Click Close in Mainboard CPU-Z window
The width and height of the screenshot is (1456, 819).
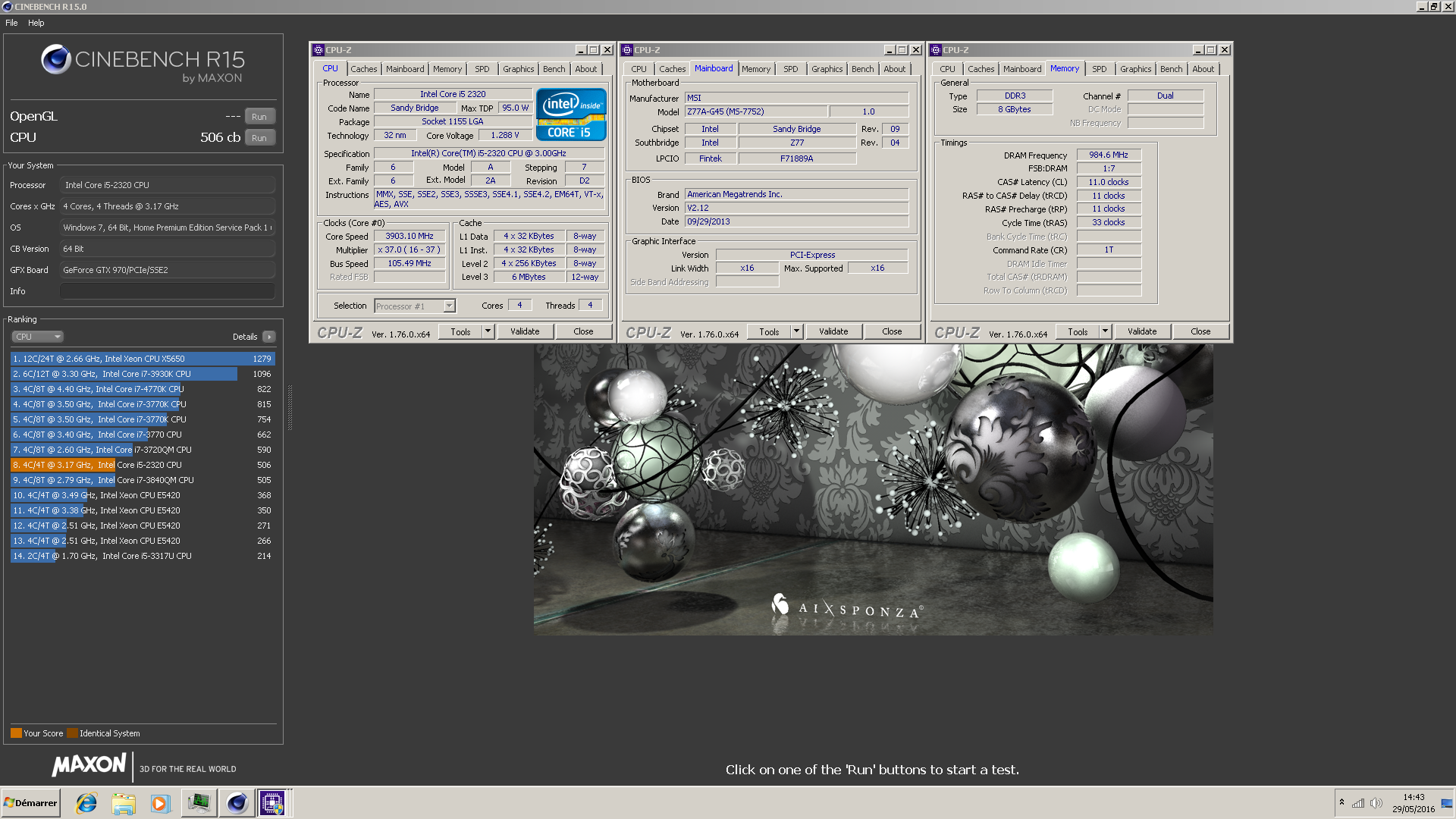pos(892,331)
